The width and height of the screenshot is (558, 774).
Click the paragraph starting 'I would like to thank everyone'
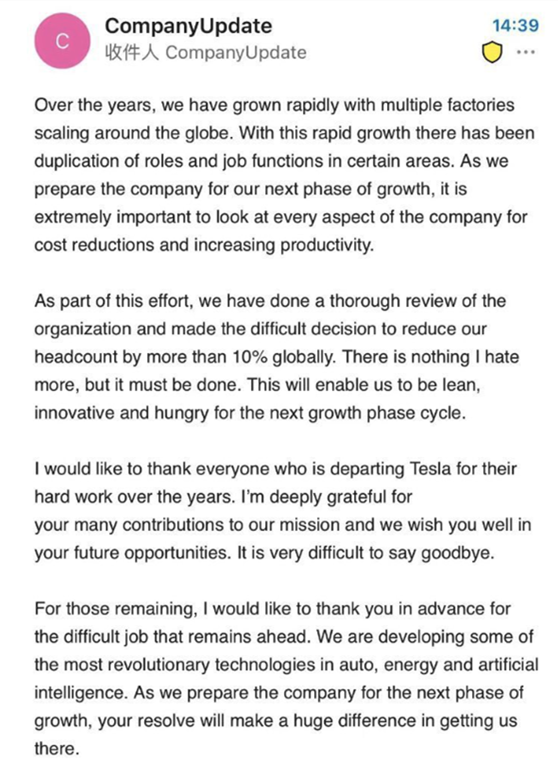283,511
